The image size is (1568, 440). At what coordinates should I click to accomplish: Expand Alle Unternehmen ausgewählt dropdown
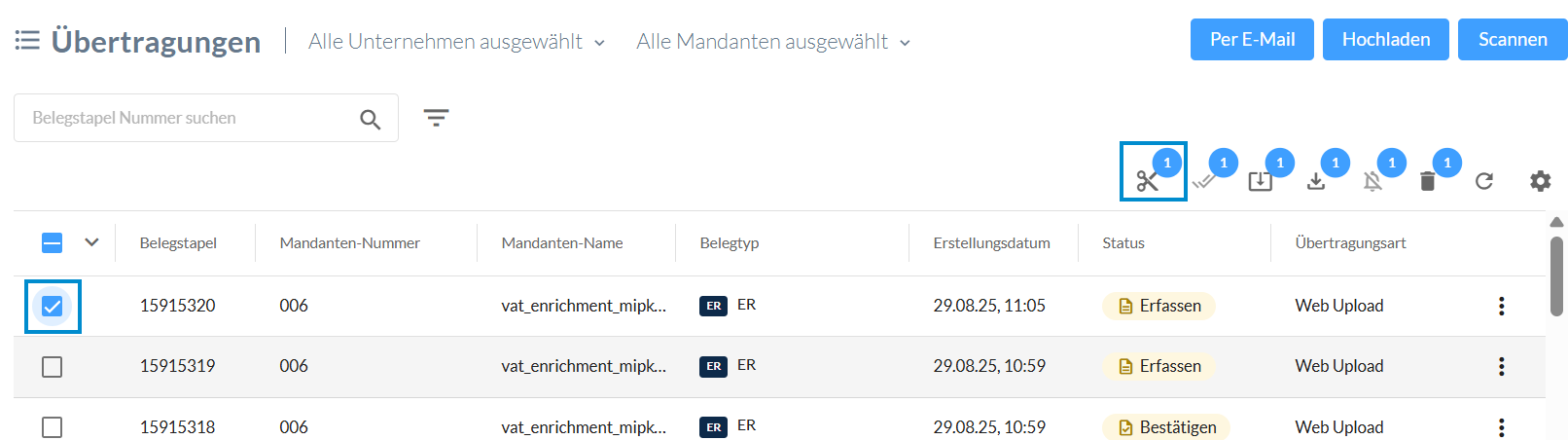[x=457, y=42]
